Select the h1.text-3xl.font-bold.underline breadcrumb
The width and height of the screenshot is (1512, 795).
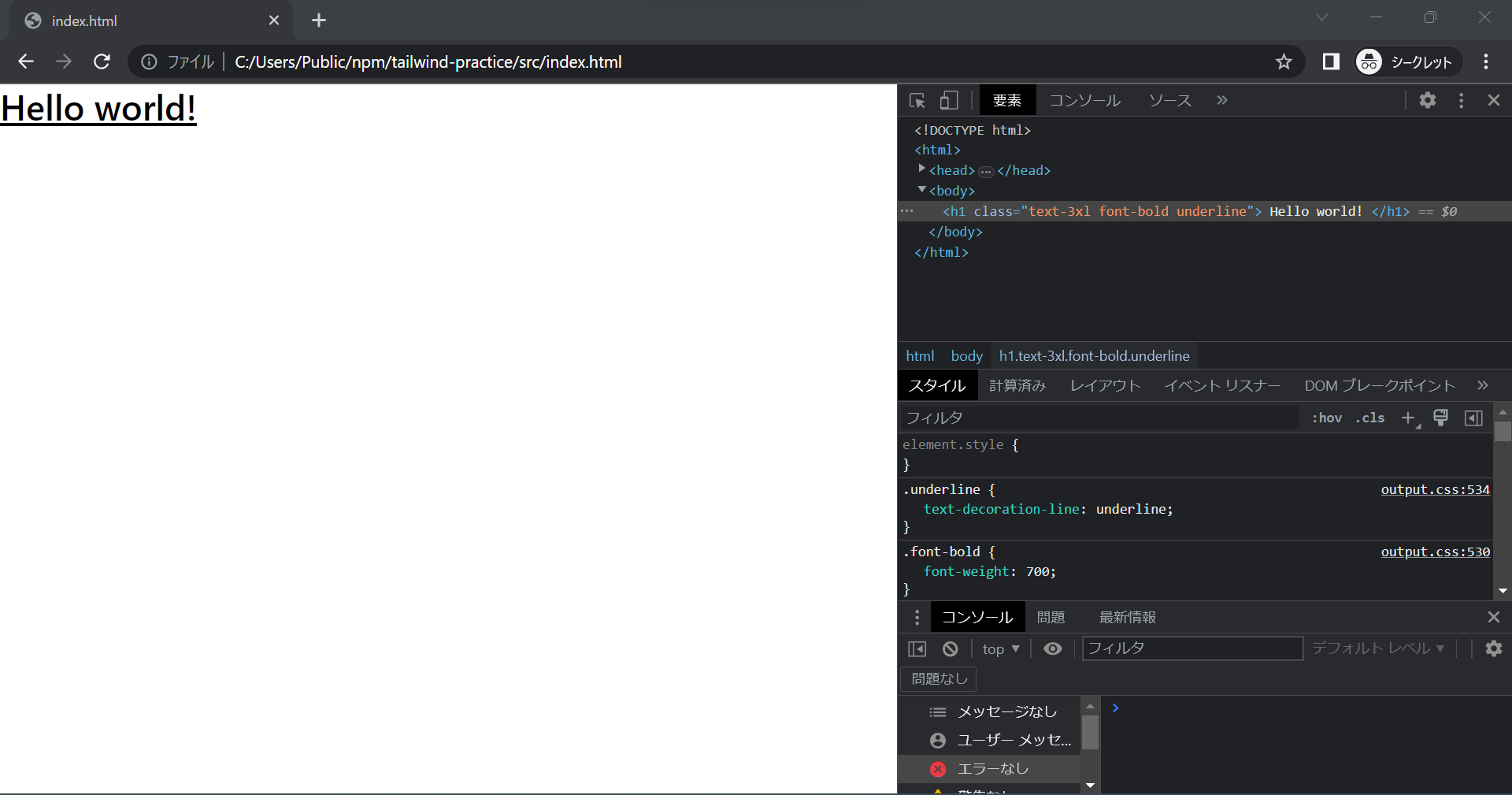(1094, 355)
